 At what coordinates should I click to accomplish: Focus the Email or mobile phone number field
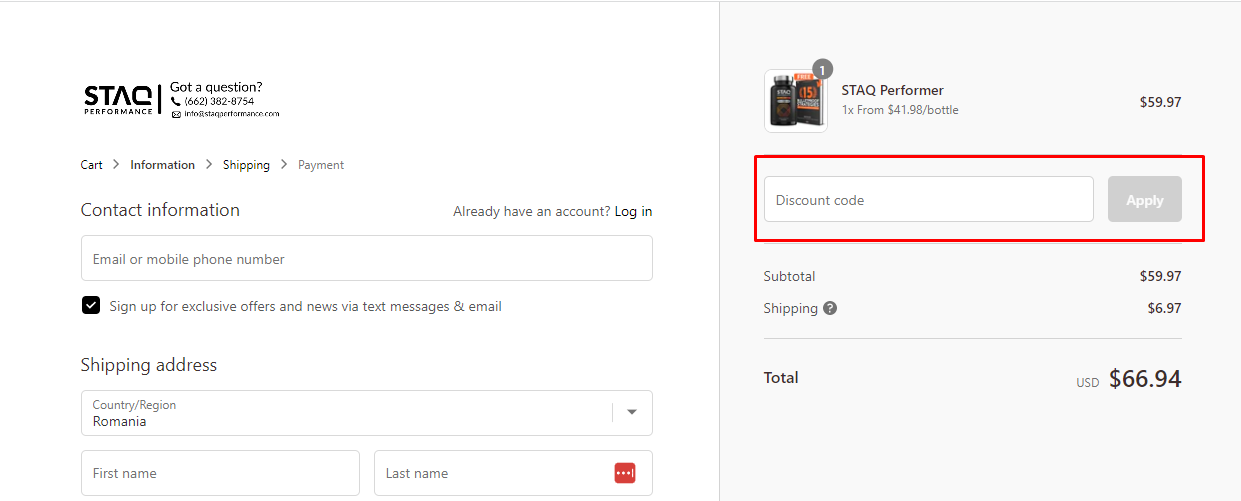click(x=366, y=258)
